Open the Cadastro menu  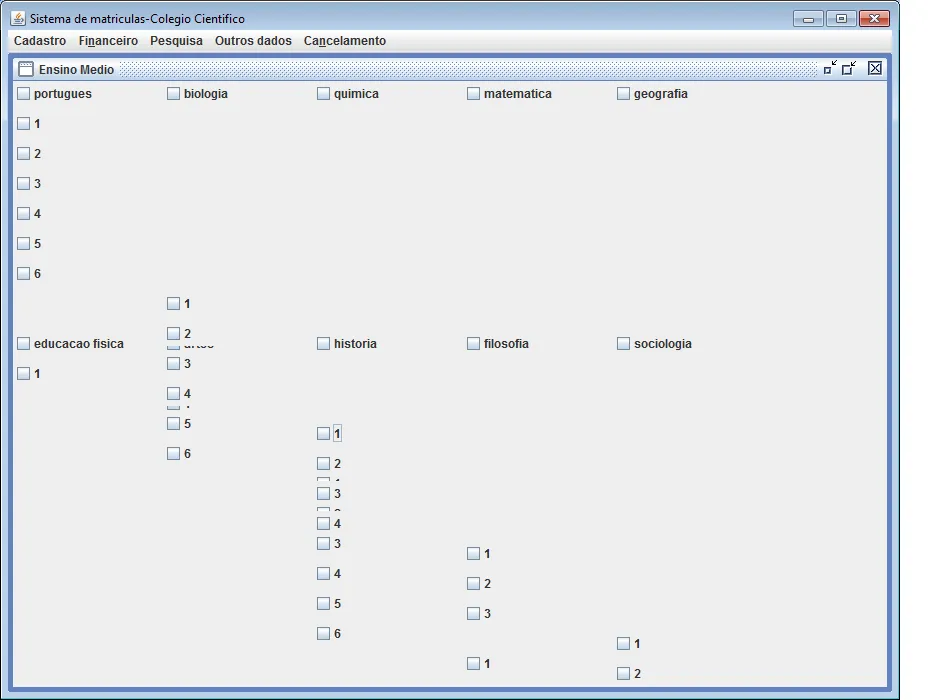pyautogui.click(x=40, y=41)
